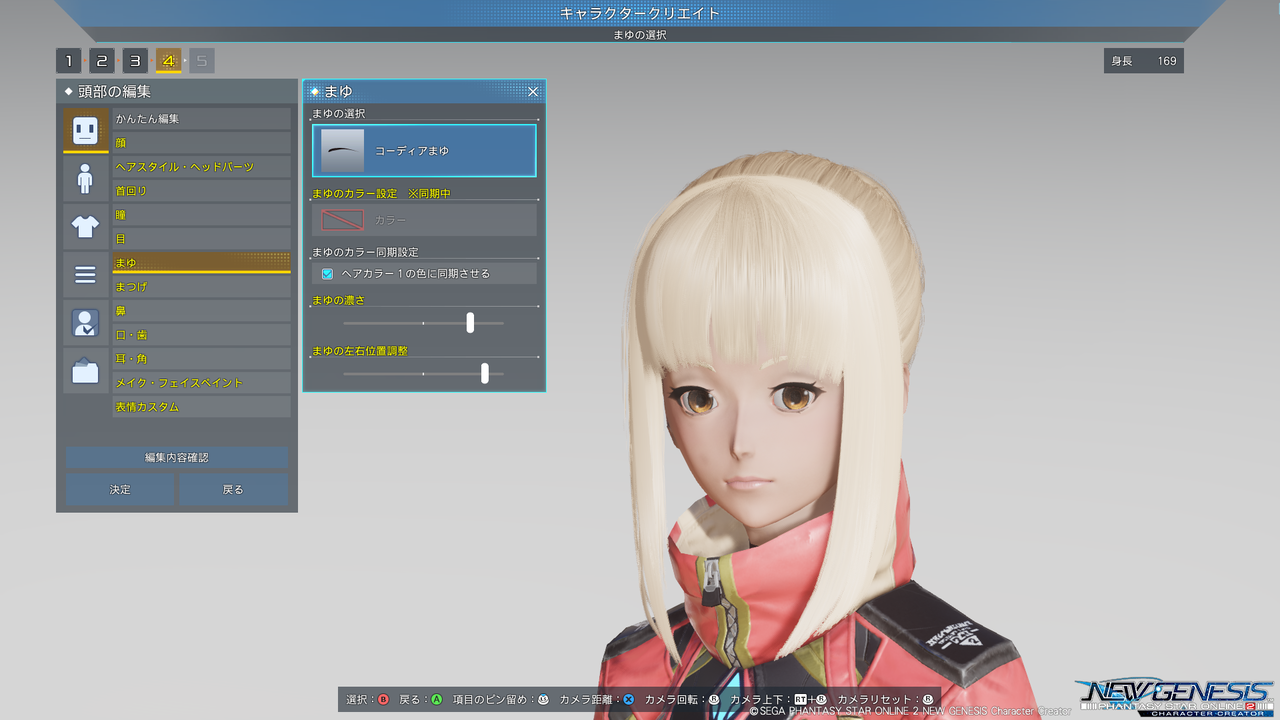The width and height of the screenshot is (1280, 720).
Task: Click the まゆのカラー同期設定 section label
Action: pos(365,252)
